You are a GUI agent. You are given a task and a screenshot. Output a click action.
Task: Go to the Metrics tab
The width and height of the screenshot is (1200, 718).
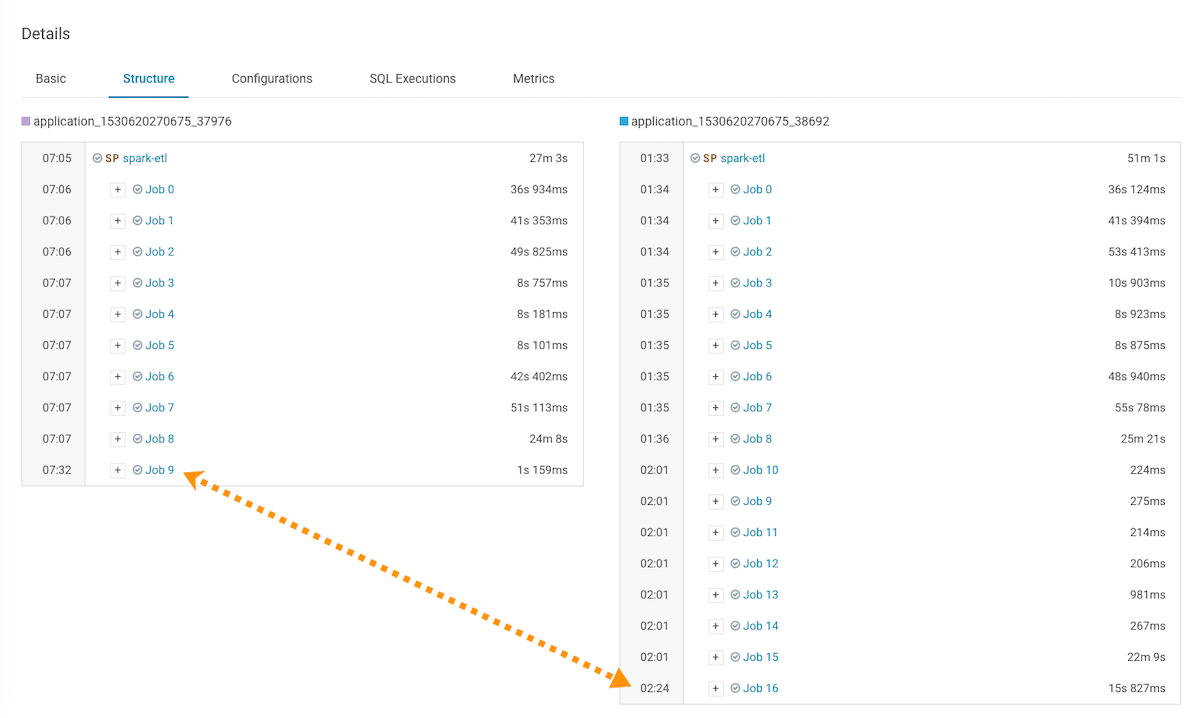533,79
